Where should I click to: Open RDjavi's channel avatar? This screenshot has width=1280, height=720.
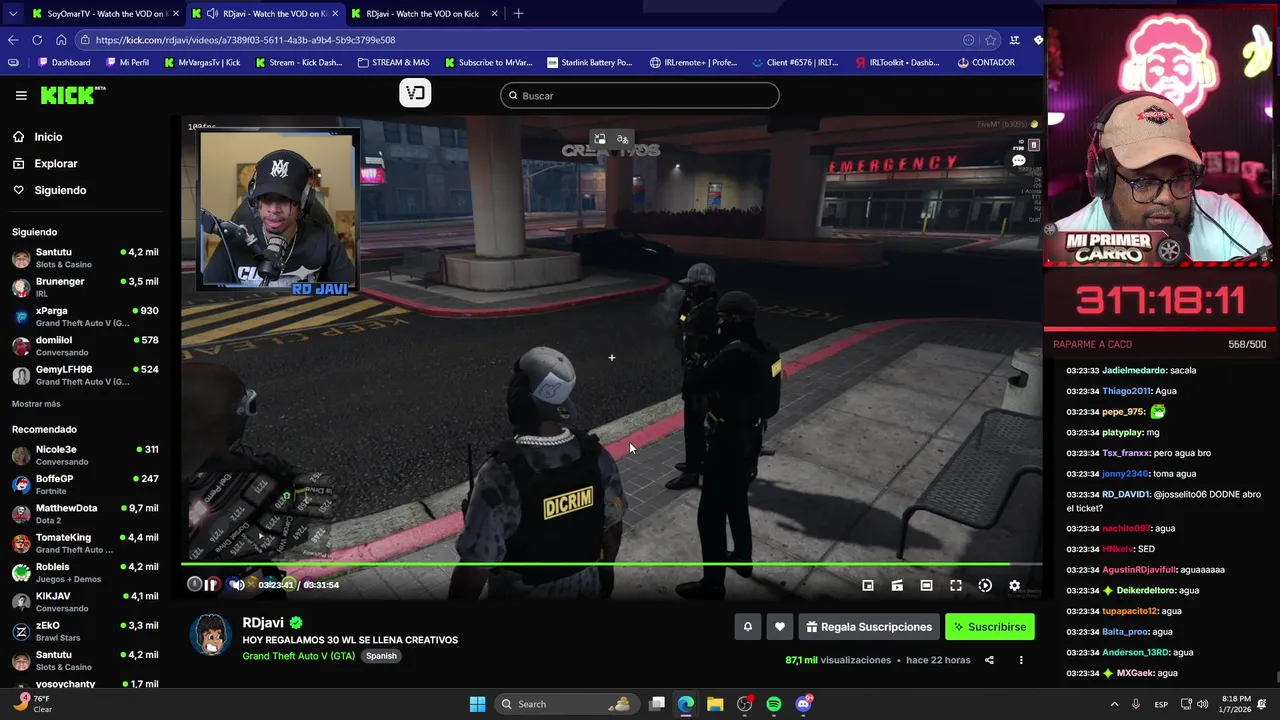point(211,636)
